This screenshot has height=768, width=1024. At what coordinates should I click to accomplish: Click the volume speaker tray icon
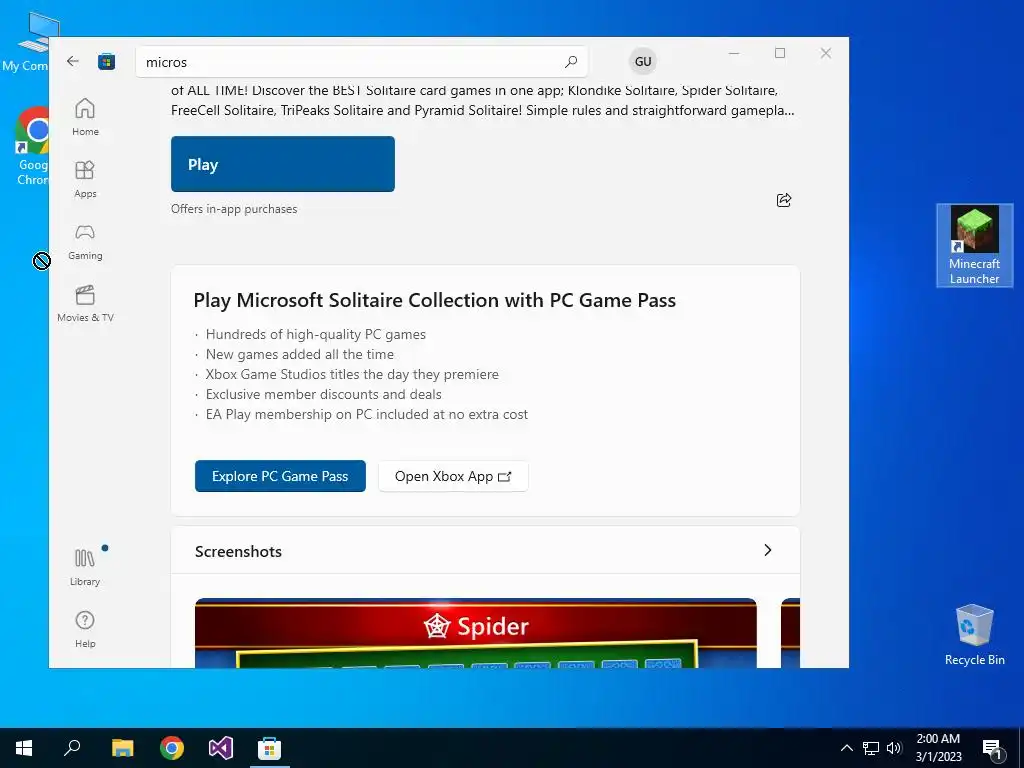(x=894, y=748)
